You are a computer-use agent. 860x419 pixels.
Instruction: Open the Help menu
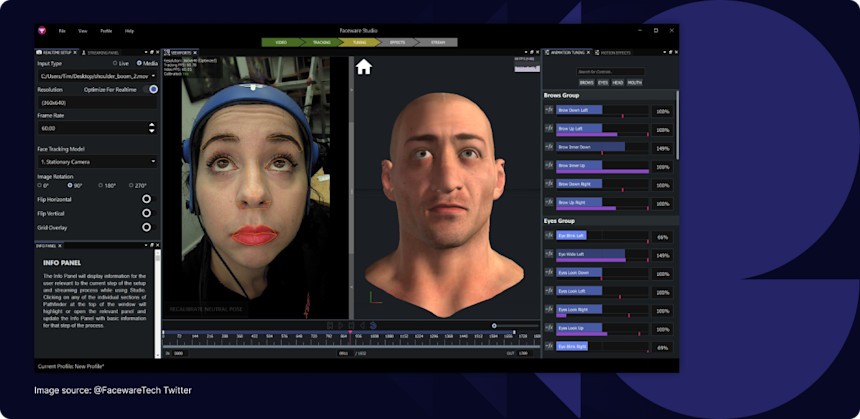(x=129, y=31)
